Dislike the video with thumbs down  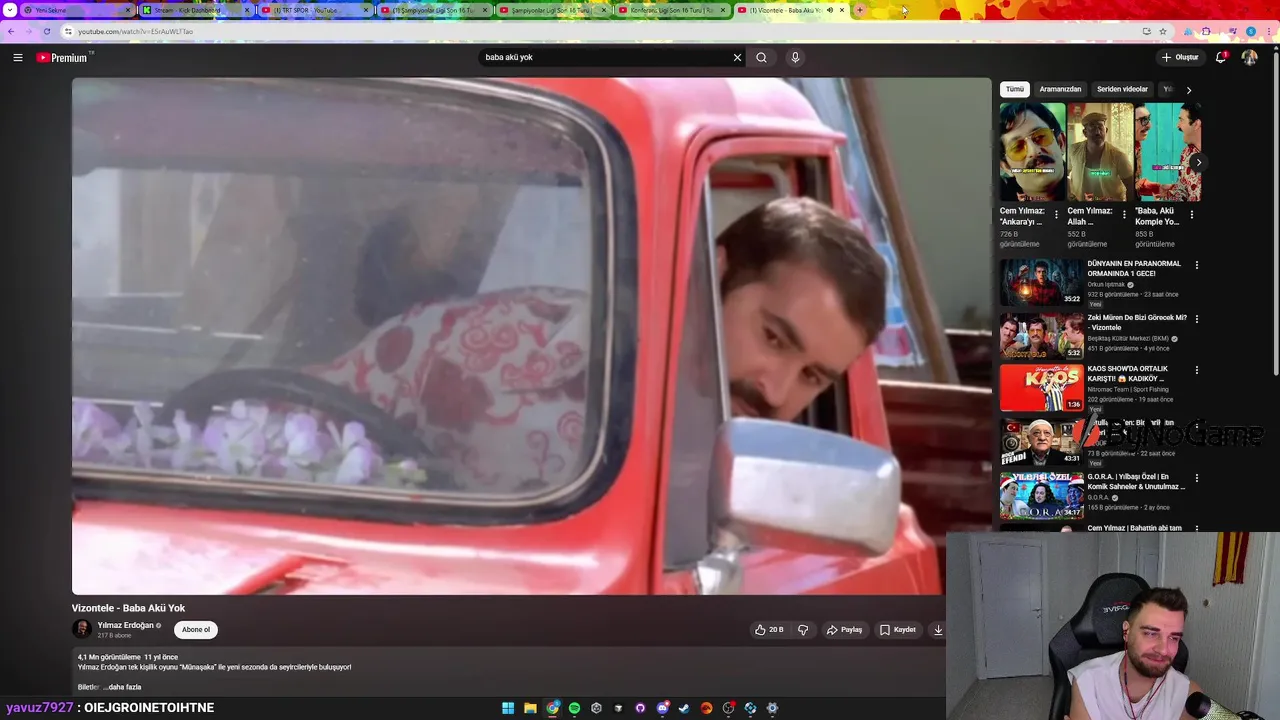(x=802, y=630)
